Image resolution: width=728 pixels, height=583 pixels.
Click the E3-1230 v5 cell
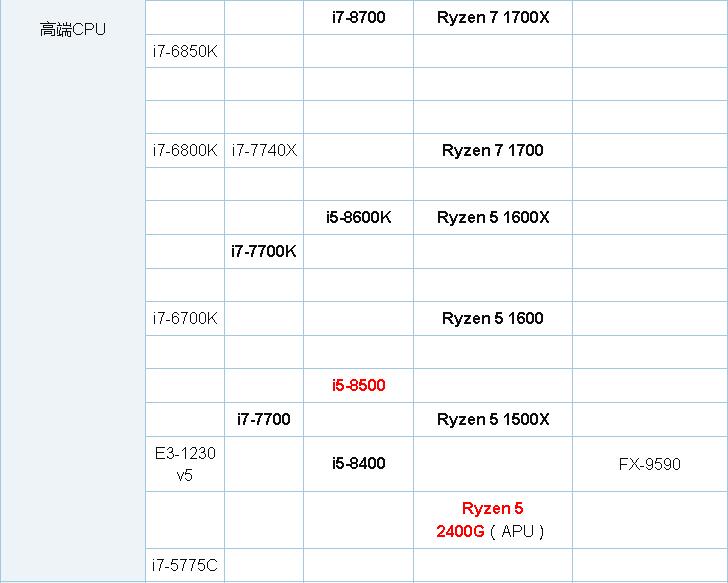click(x=184, y=464)
